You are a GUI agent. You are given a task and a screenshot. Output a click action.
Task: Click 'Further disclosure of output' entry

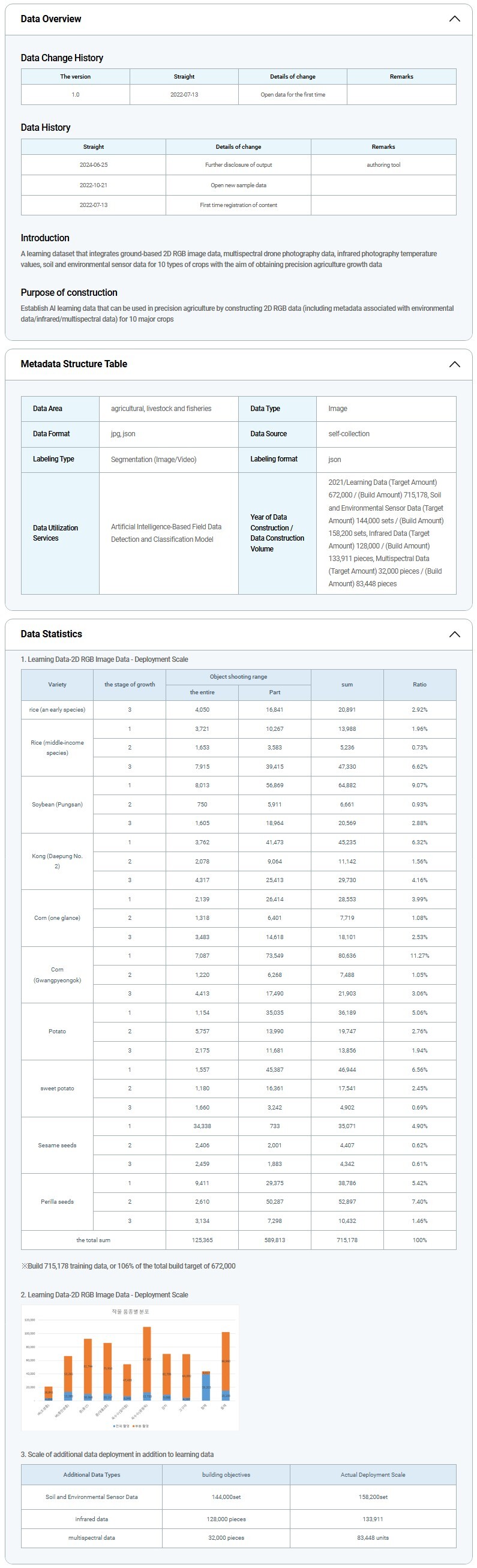pos(239,165)
